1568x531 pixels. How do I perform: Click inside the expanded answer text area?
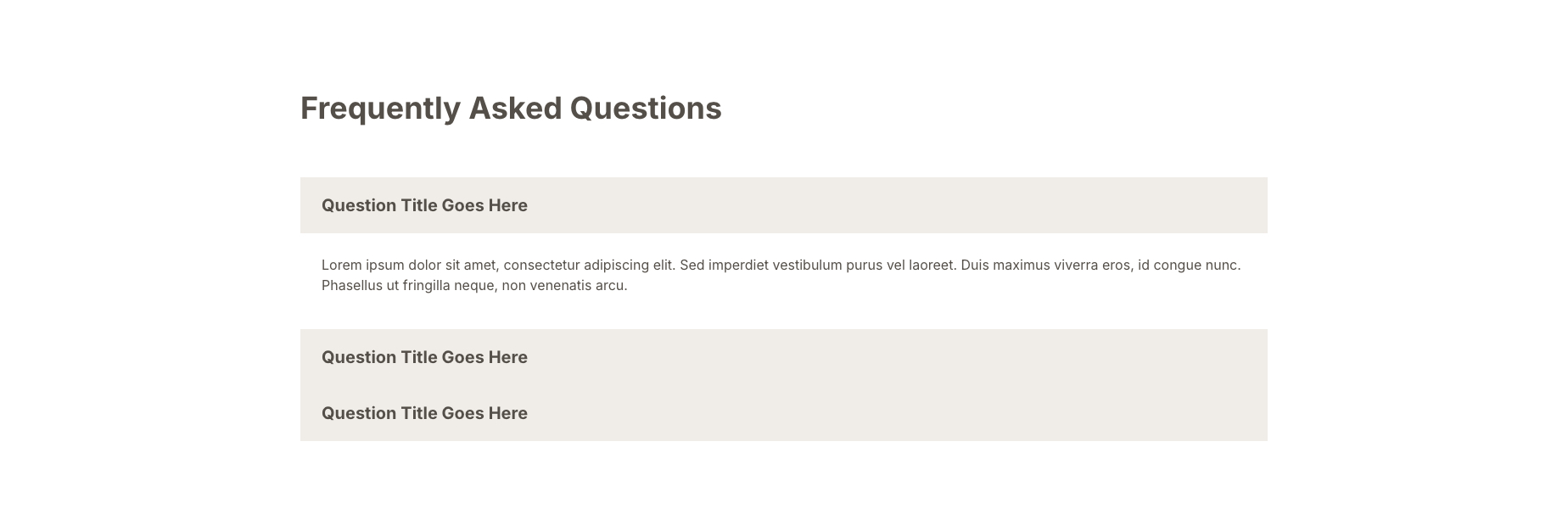click(x=781, y=273)
